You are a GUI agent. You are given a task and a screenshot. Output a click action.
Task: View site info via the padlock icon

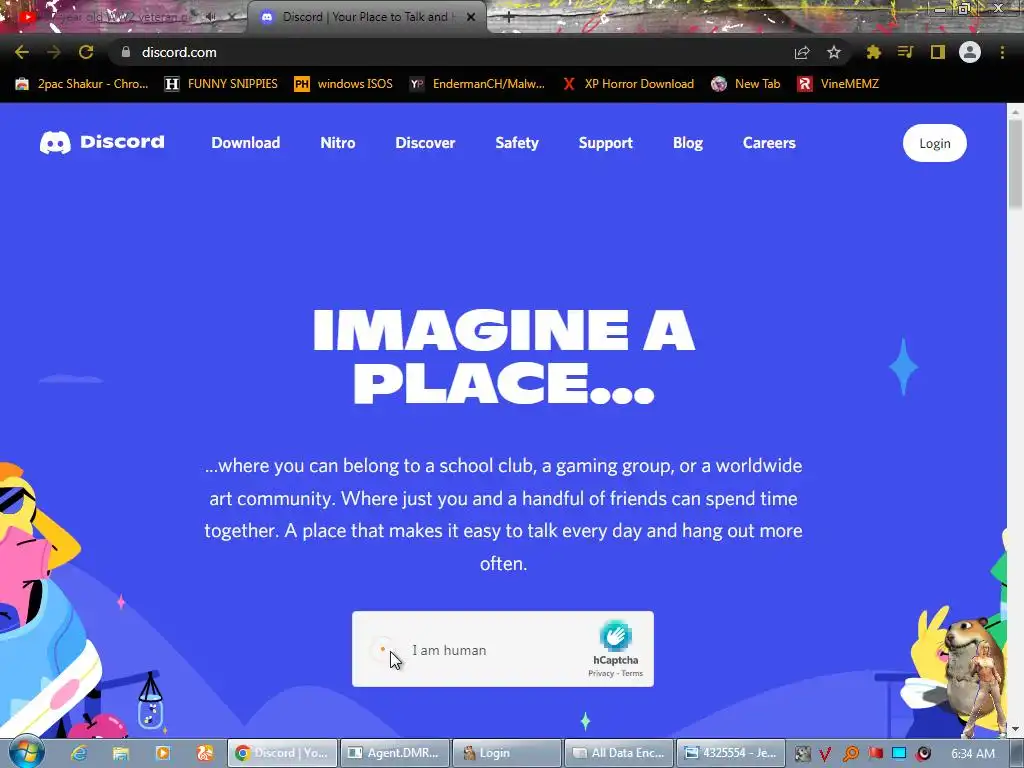pyautogui.click(x=126, y=52)
